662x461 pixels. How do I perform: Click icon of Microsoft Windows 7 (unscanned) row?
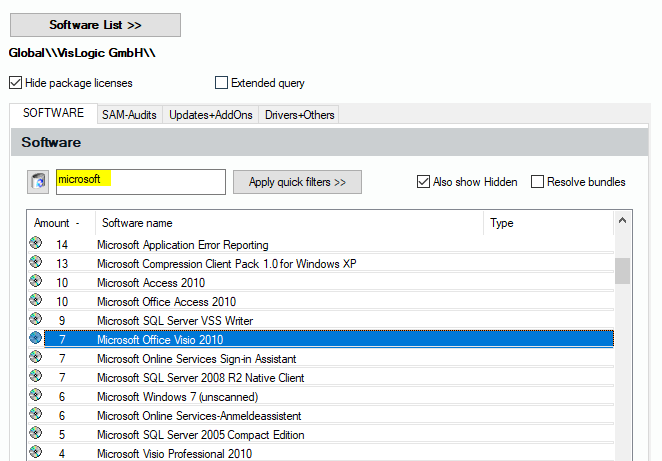tap(36, 395)
